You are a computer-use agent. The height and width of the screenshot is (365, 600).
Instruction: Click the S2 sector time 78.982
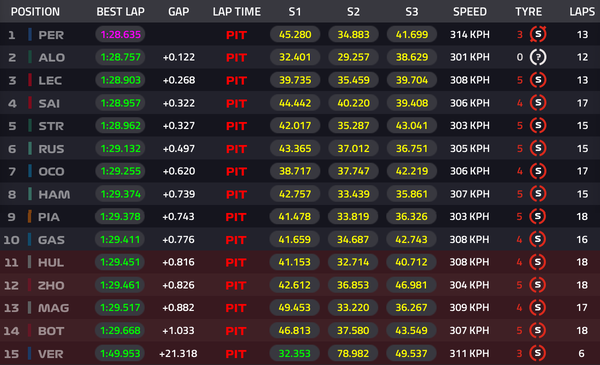point(353,353)
